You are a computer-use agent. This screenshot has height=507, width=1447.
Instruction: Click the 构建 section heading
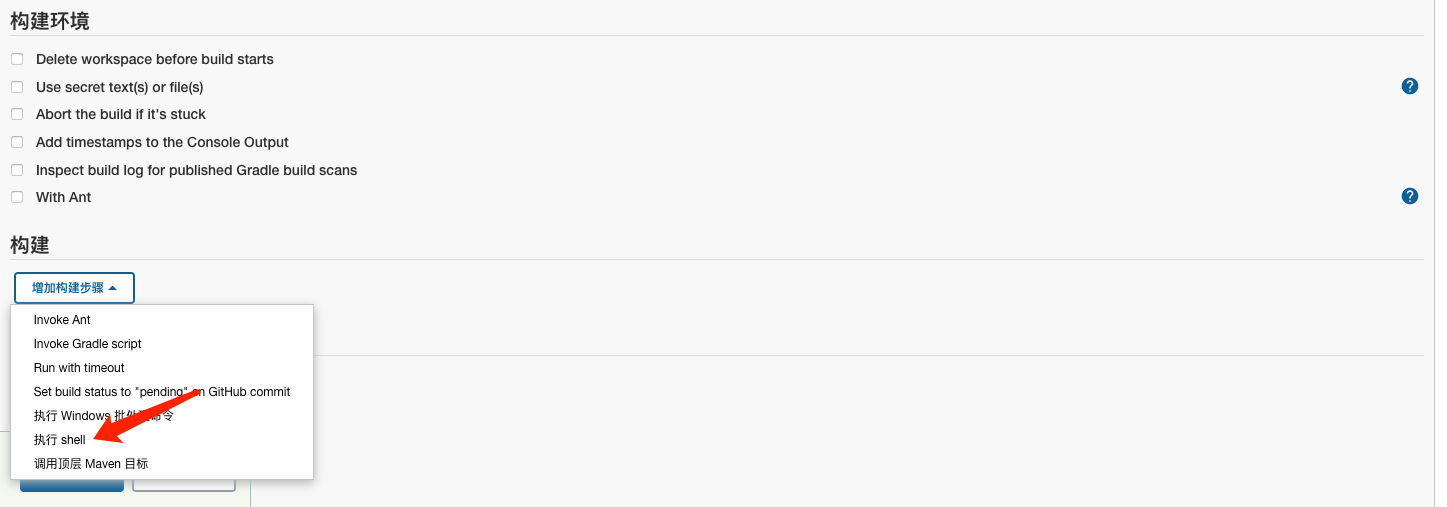(30, 245)
